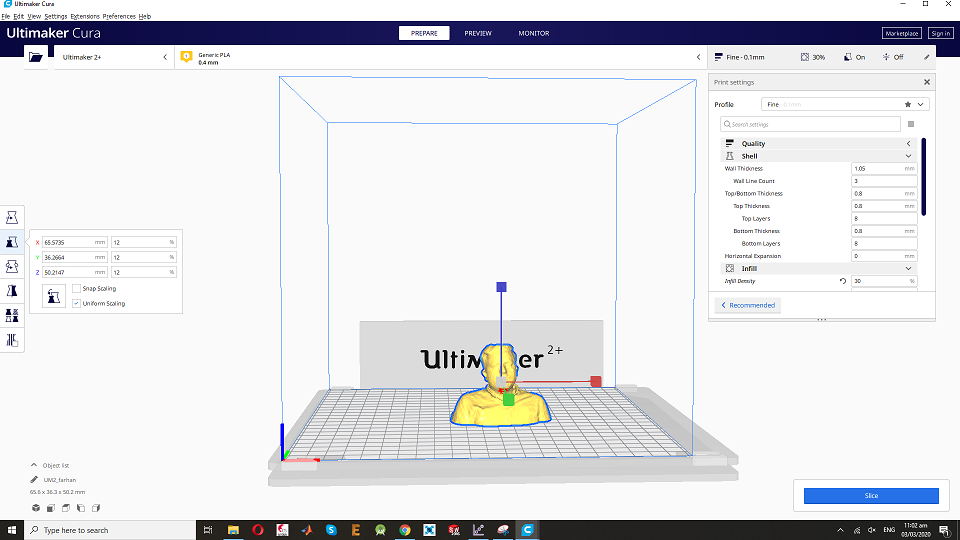960x540 pixels.
Task: Open file with the folder icon
Action: pyautogui.click(x=36, y=57)
